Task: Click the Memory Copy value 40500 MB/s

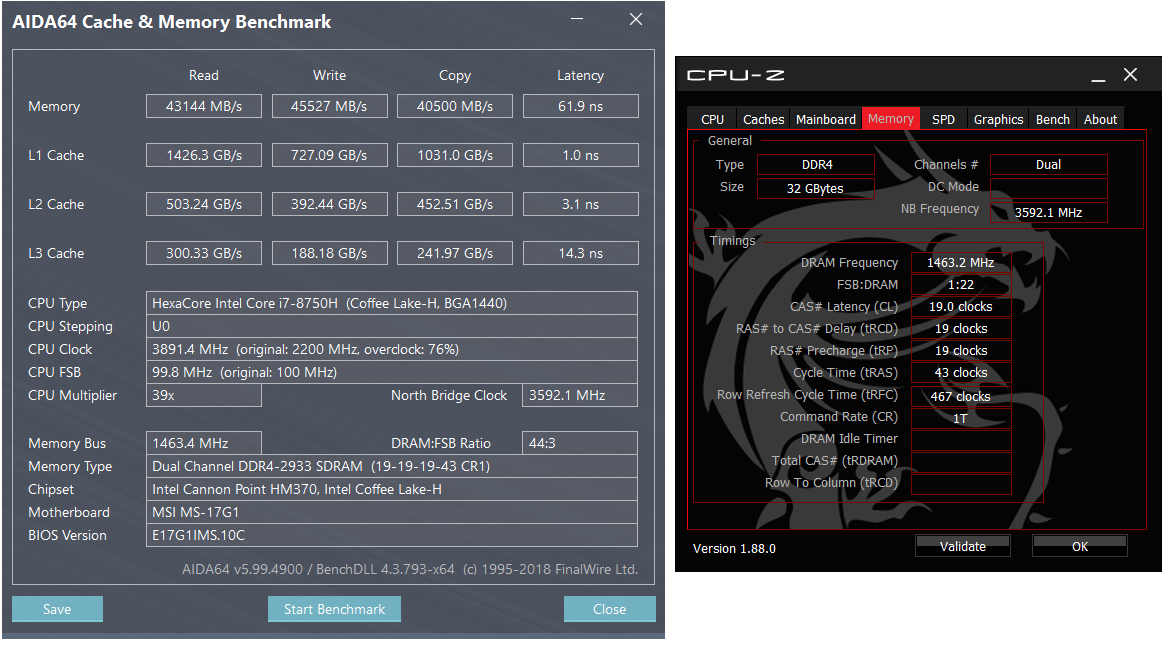Action: tap(454, 106)
